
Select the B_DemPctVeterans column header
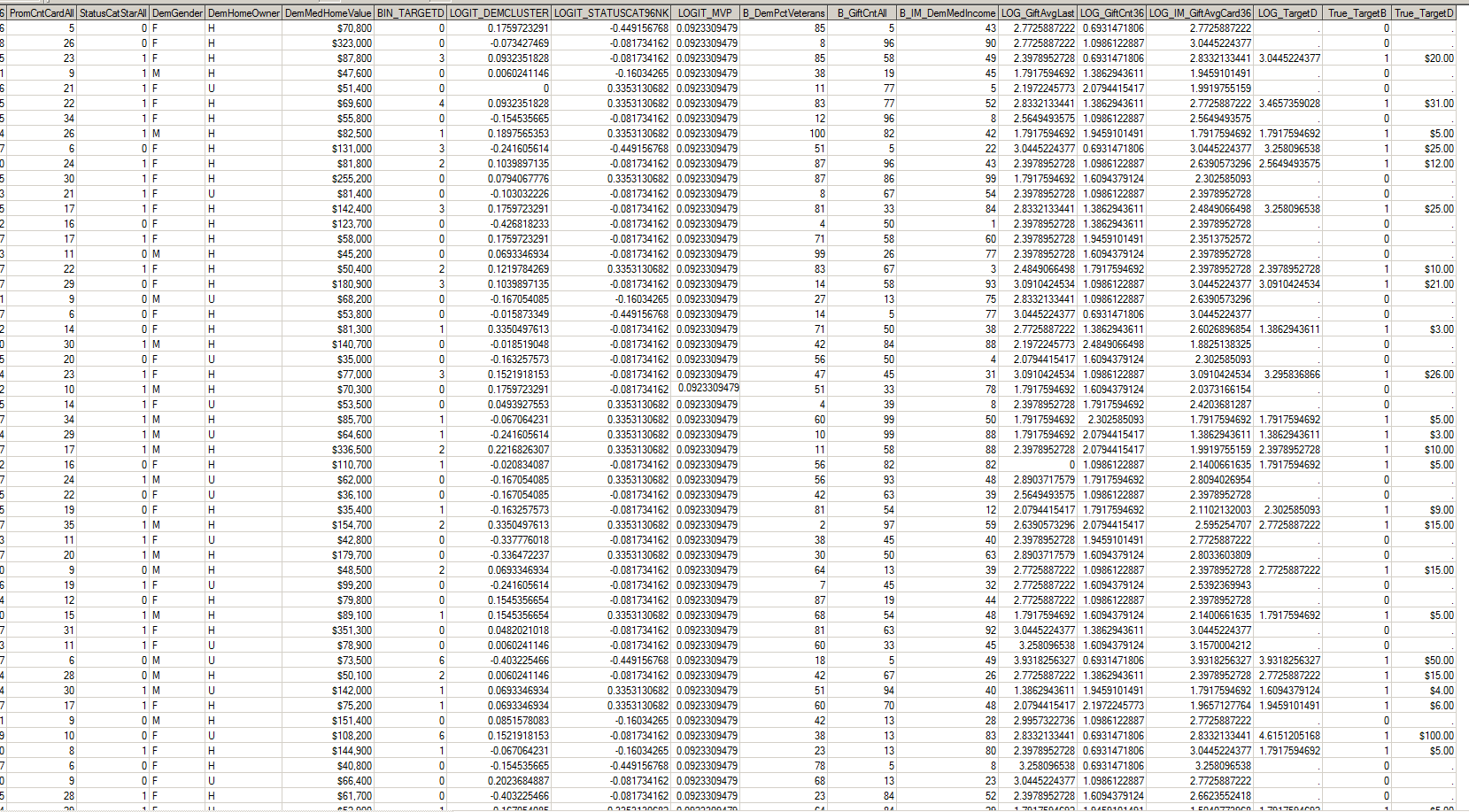click(x=785, y=13)
